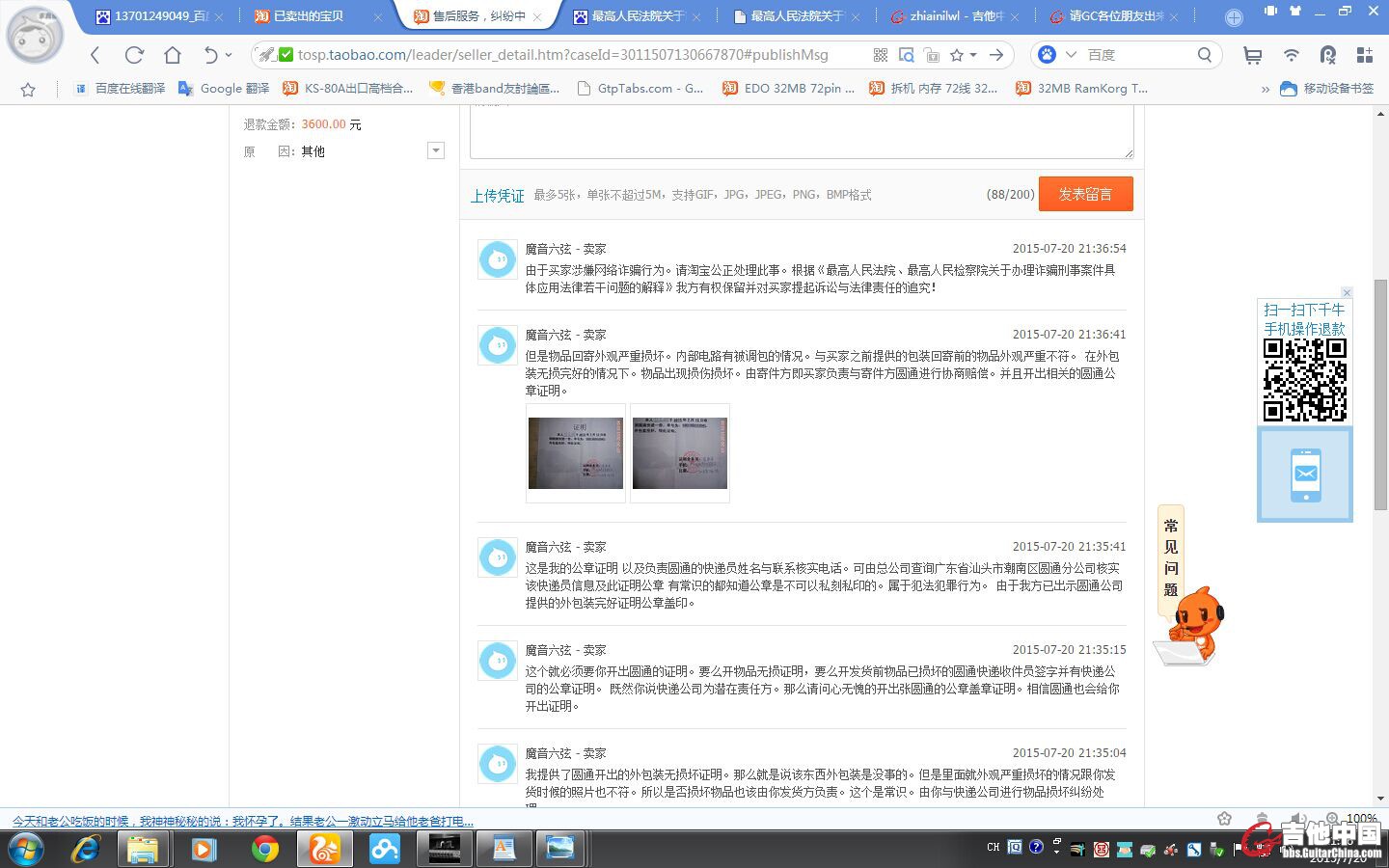Screen dimensions: 1389x868
Task: Expand the bookmark star dropdown arrow
Action: tap(973, 55)
